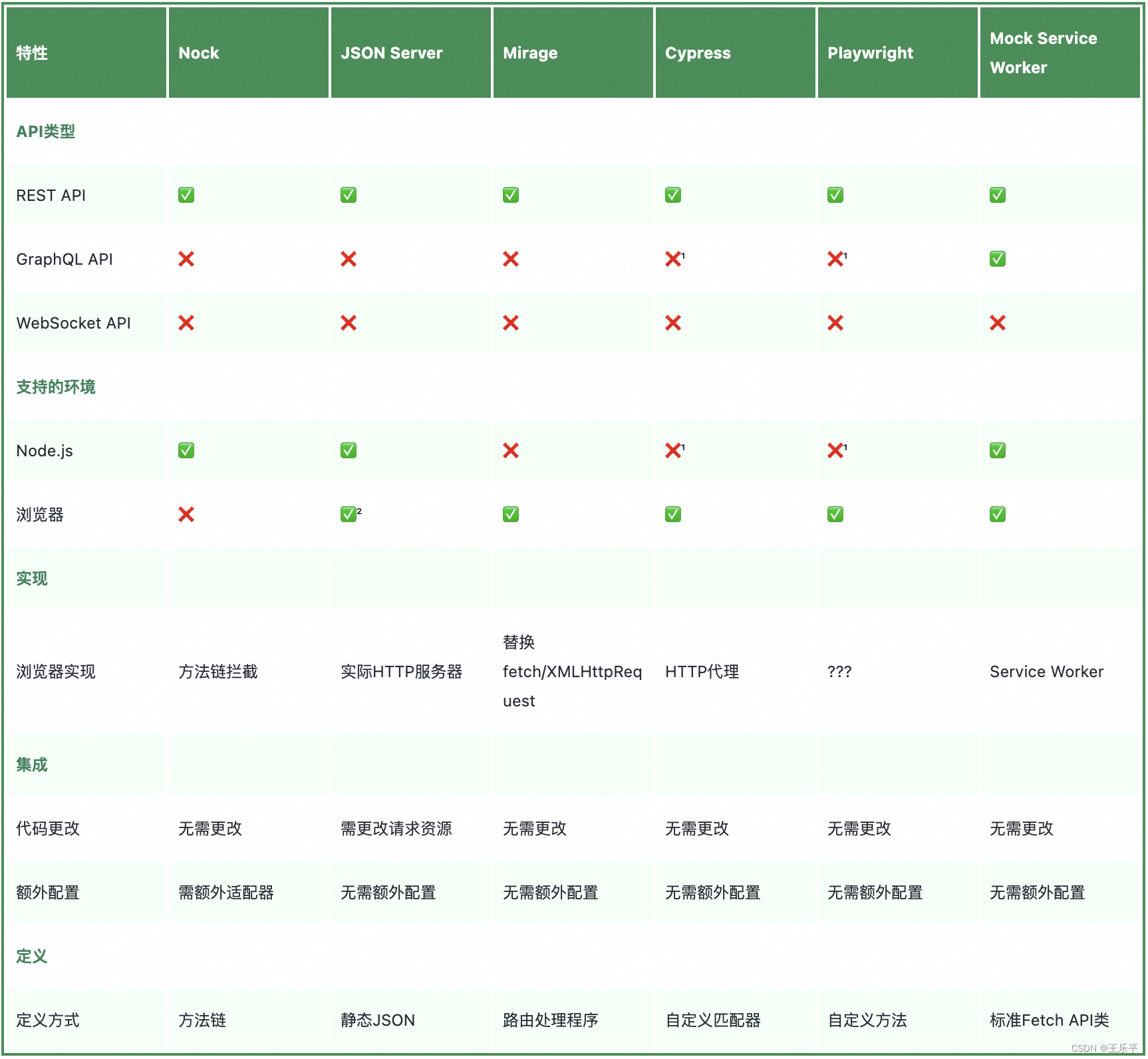Select the Mirage column header
This screenshot has width=1148, height=1059.
coord(573,53)
